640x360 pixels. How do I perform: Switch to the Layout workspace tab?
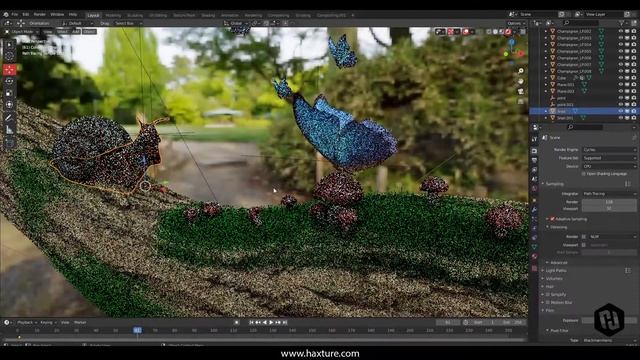pyautogui.click(x=93, y=15)
